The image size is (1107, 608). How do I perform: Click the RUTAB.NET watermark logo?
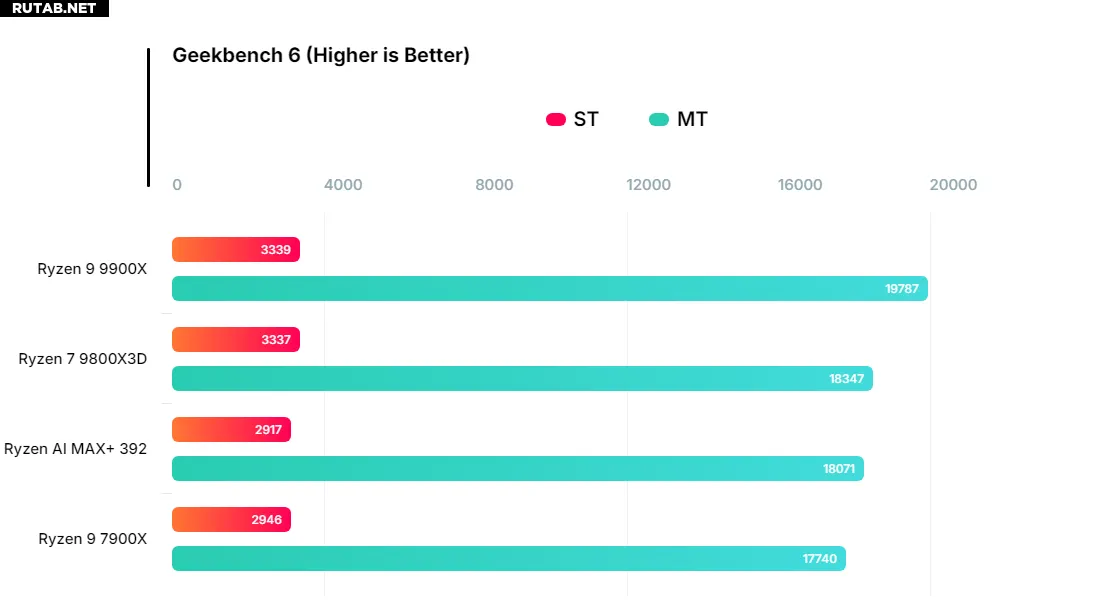coord(54,8)
